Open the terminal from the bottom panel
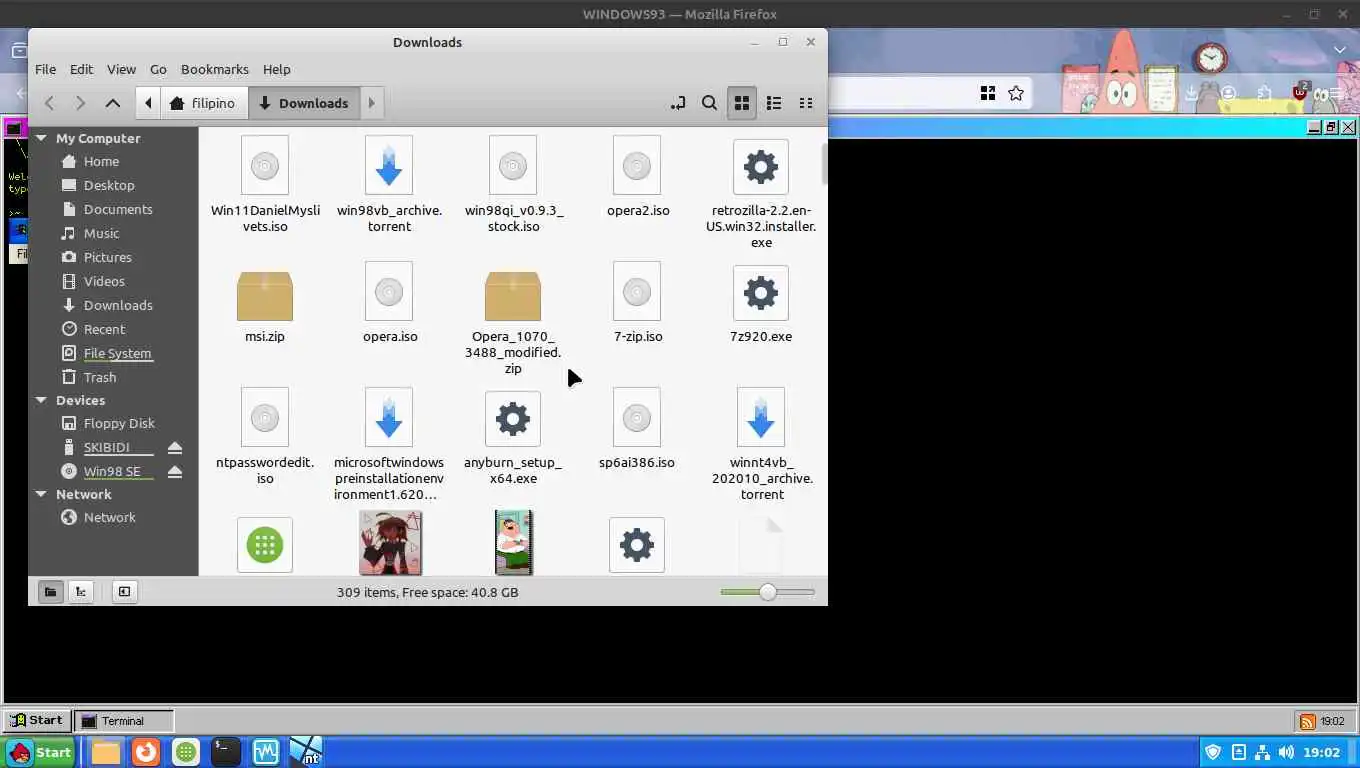Viewport: 1360px width, 768px height. coord(225,752)
